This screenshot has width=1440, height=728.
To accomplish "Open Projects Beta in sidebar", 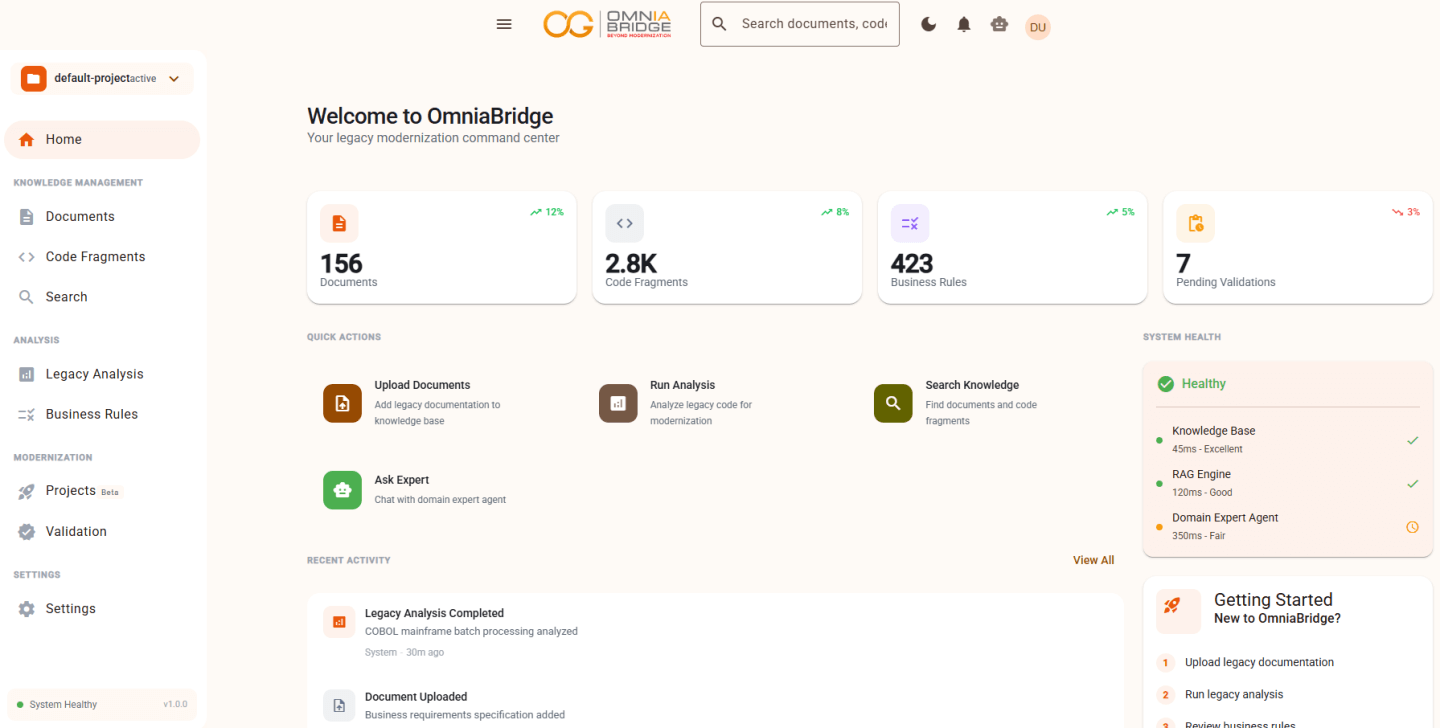I will pyautogui.click(x=71, y=491).
